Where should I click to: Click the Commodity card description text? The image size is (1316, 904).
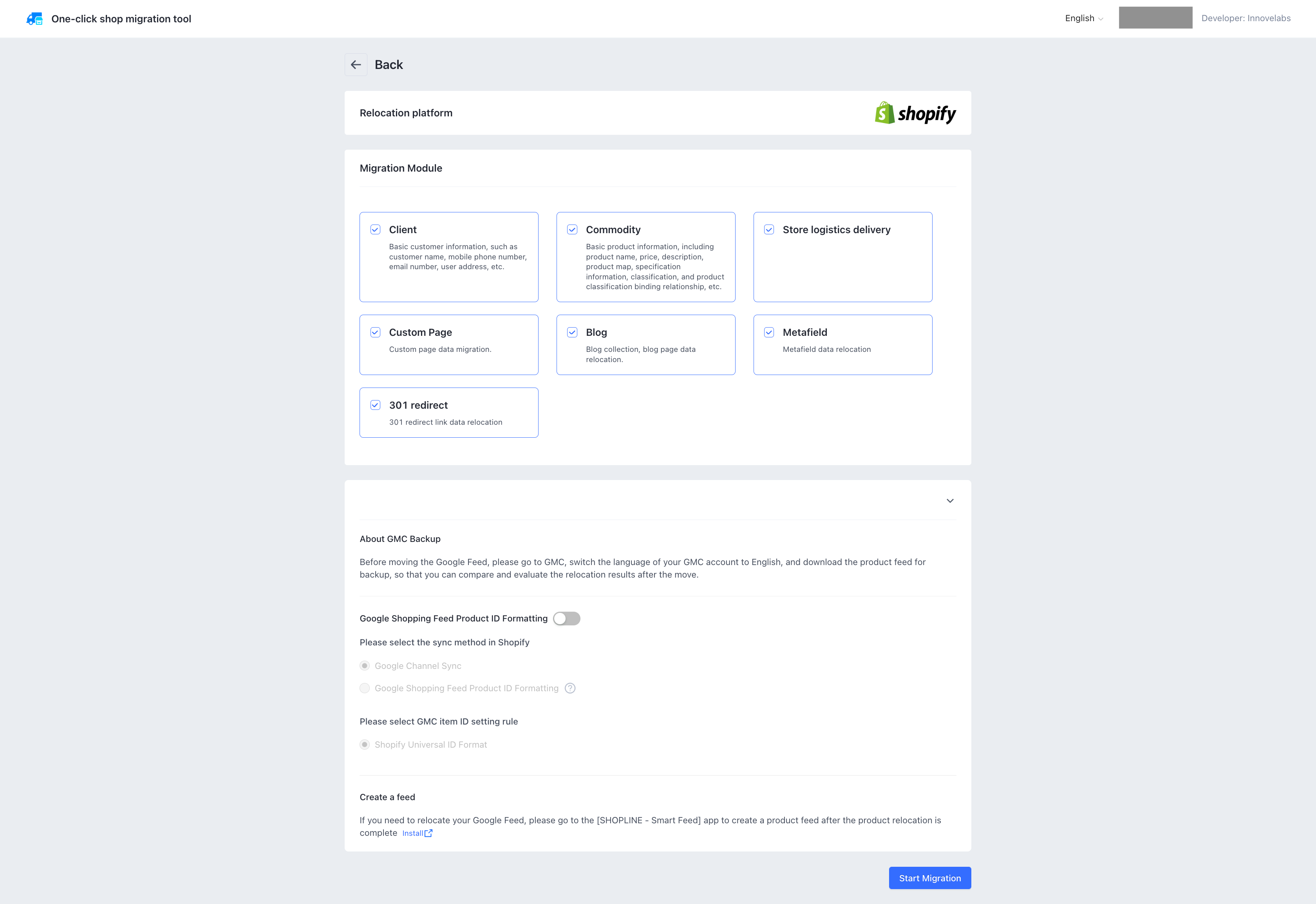(x=655, y=267)
